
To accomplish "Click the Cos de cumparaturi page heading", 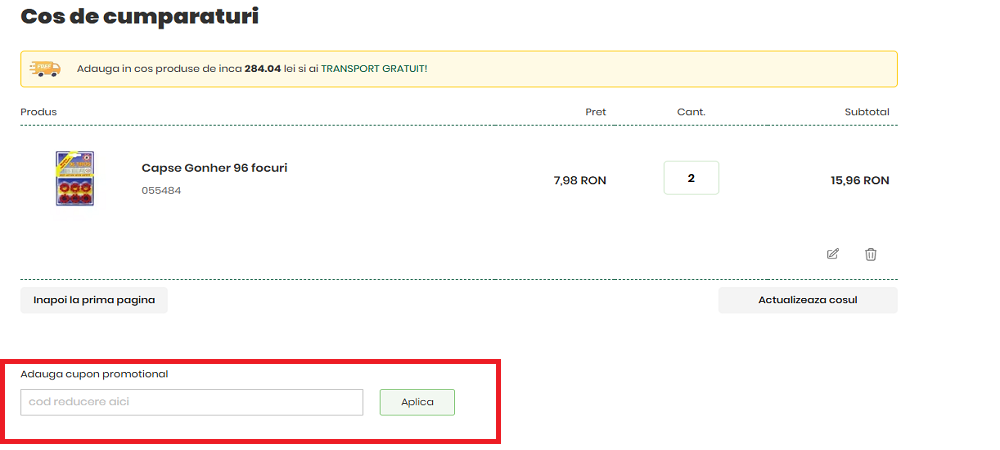I will point(139,16).
